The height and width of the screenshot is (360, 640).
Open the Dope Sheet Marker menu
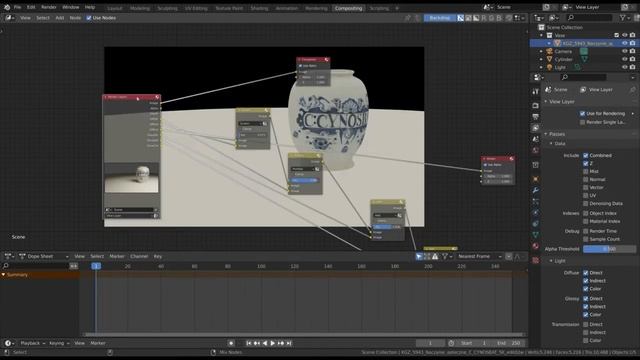pyautogui.click(x=117, y=256)
